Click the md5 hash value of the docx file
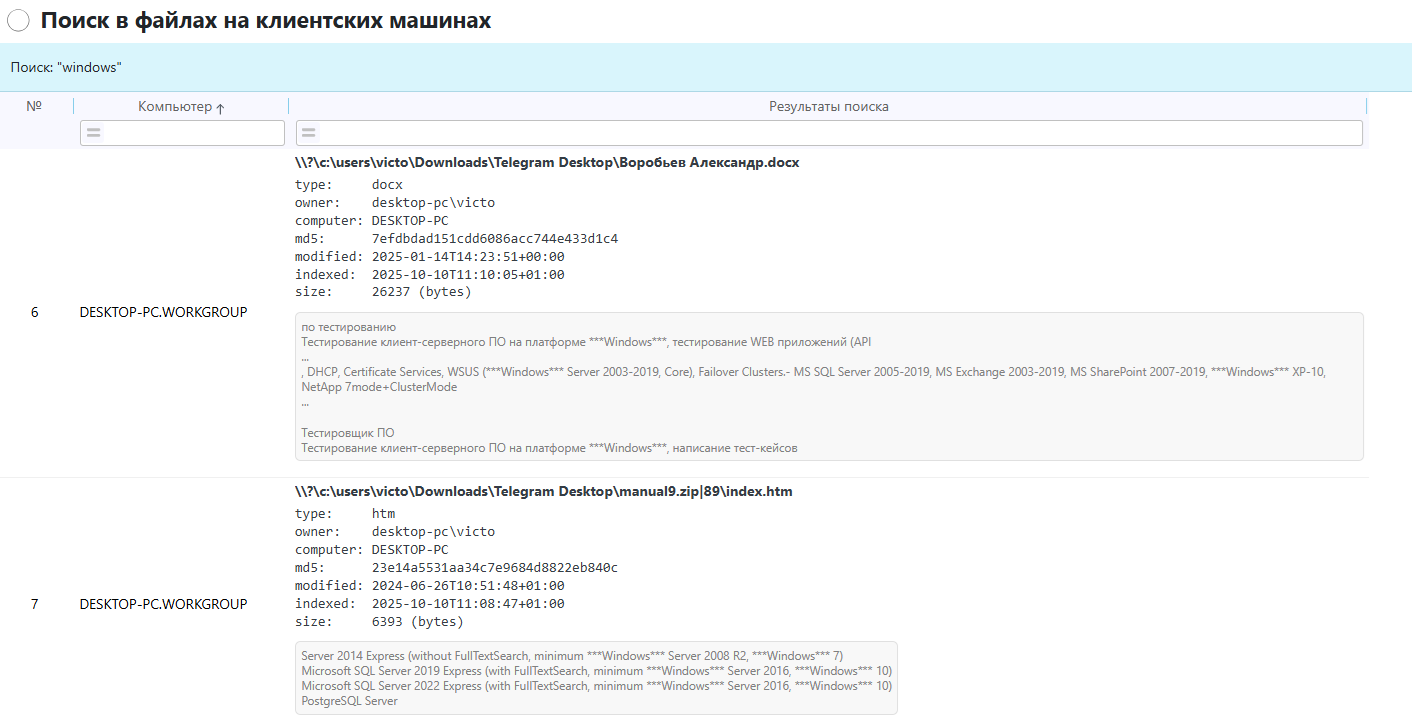The image size is (1412, 726). [x=494, y=239]
